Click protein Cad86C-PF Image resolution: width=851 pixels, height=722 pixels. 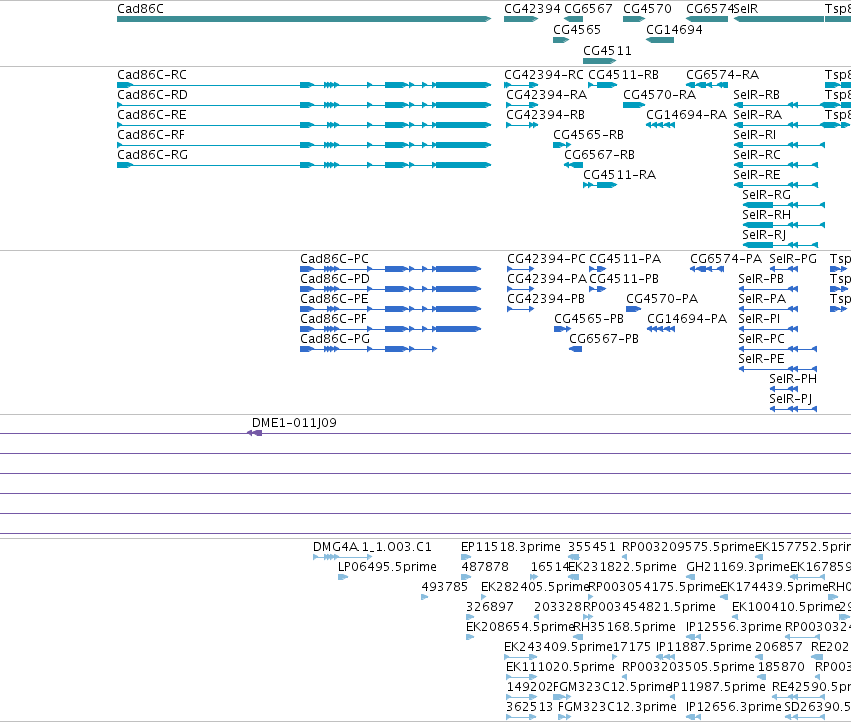tap(391, 329)
